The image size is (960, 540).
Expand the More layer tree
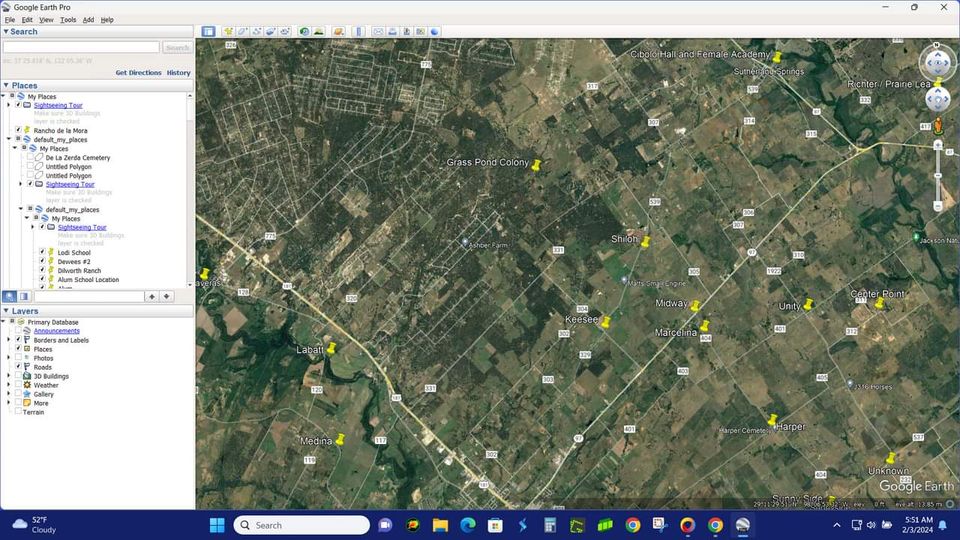(x=9, y=403)
